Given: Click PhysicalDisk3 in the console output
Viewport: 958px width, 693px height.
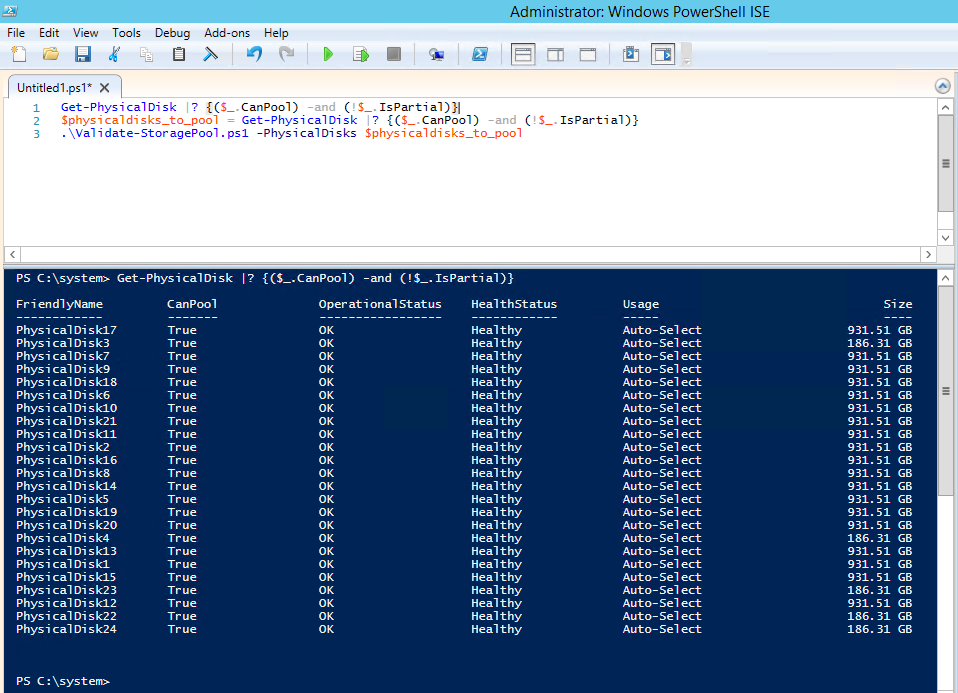Looking at the screenshot, I should point(63,343).
